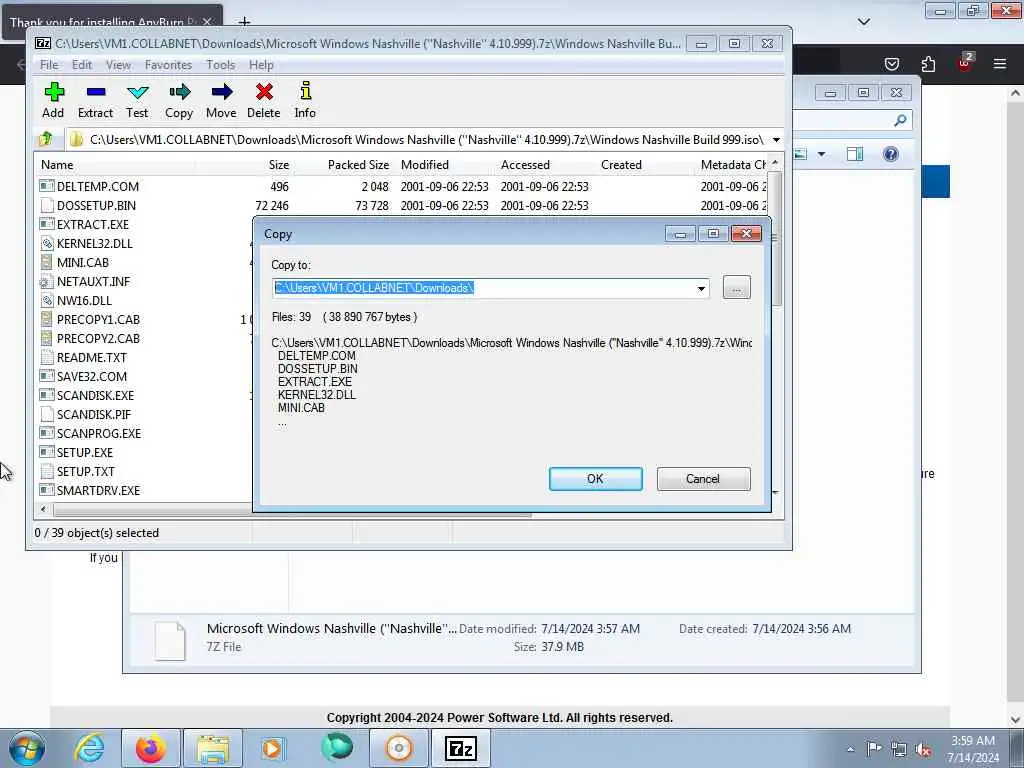Open the Windows Start menu
Image resolution: width=1024 pixels, height=768 pixels.
pos(27,748)
